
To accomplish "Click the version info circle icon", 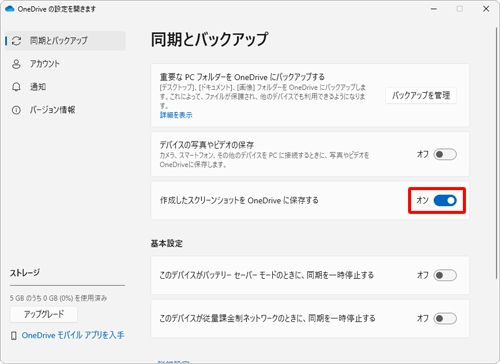I will point(16,110).
